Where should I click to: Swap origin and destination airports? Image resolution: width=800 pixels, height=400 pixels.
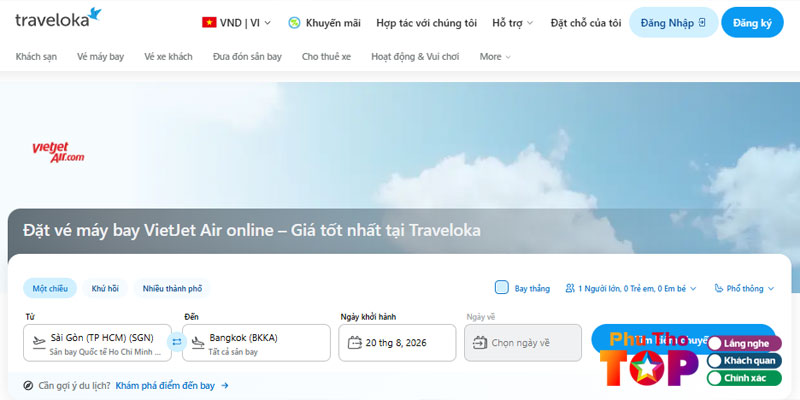(177, 342)
